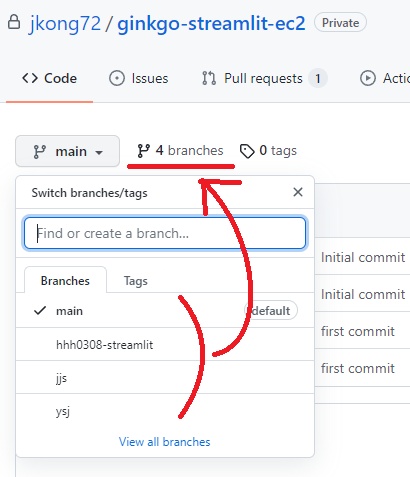Open the jkong72 owner profile link
Viewport: 410px width, 477px height.
coord(65,24)
